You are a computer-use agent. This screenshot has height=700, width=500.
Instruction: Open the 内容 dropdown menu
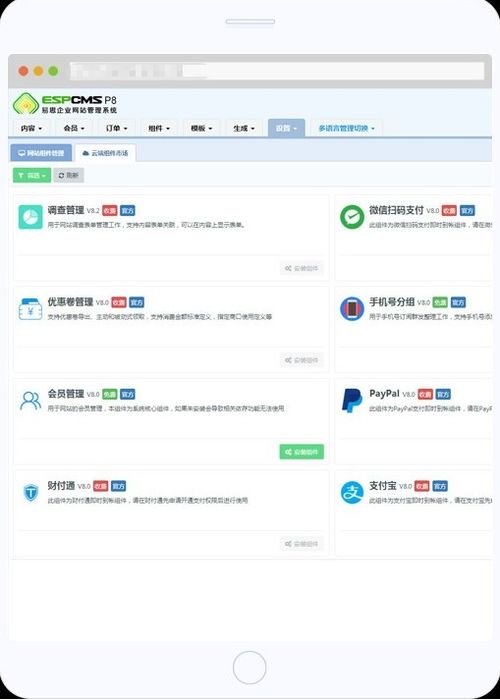[x=31, y=128]
